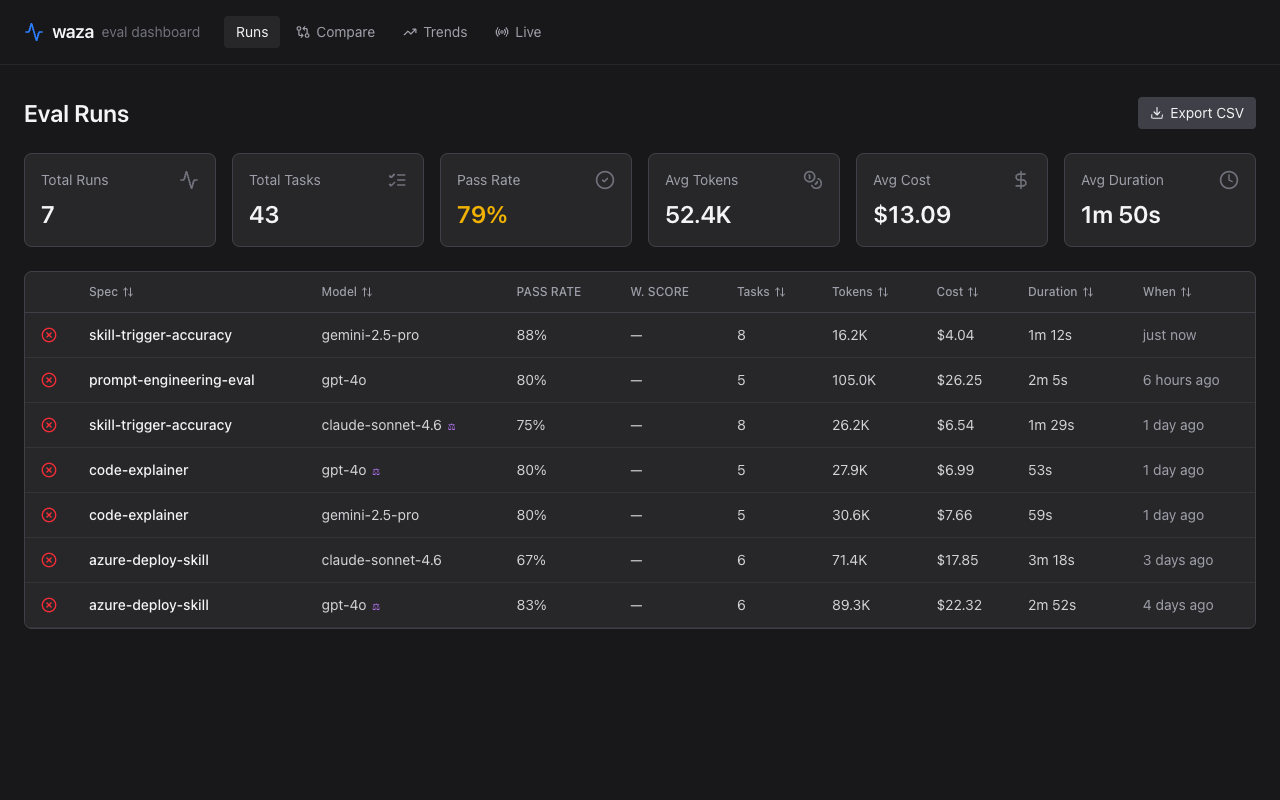Click the activity icon in Total Runs card
Image resolution: width=1280 pixels, height=800 pixels.
(189, 180)
